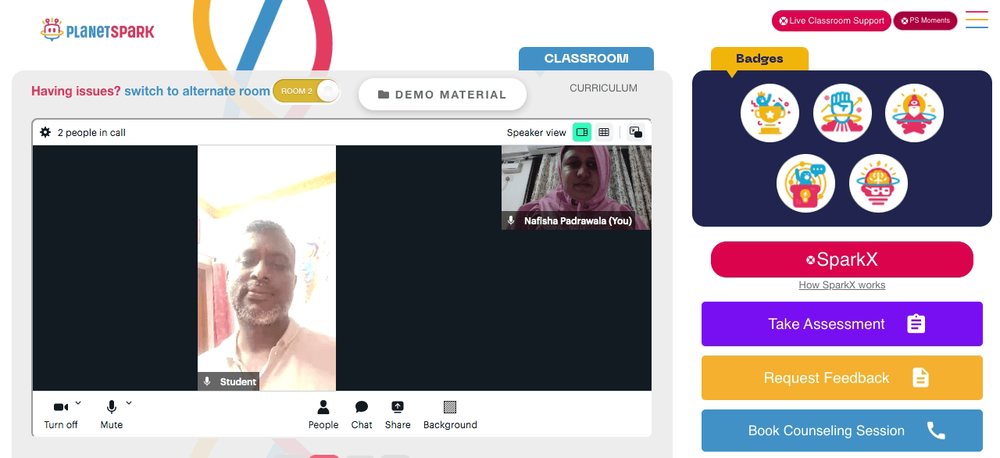
Task: Expand microphone options chevron
Action: pos(129,403)
